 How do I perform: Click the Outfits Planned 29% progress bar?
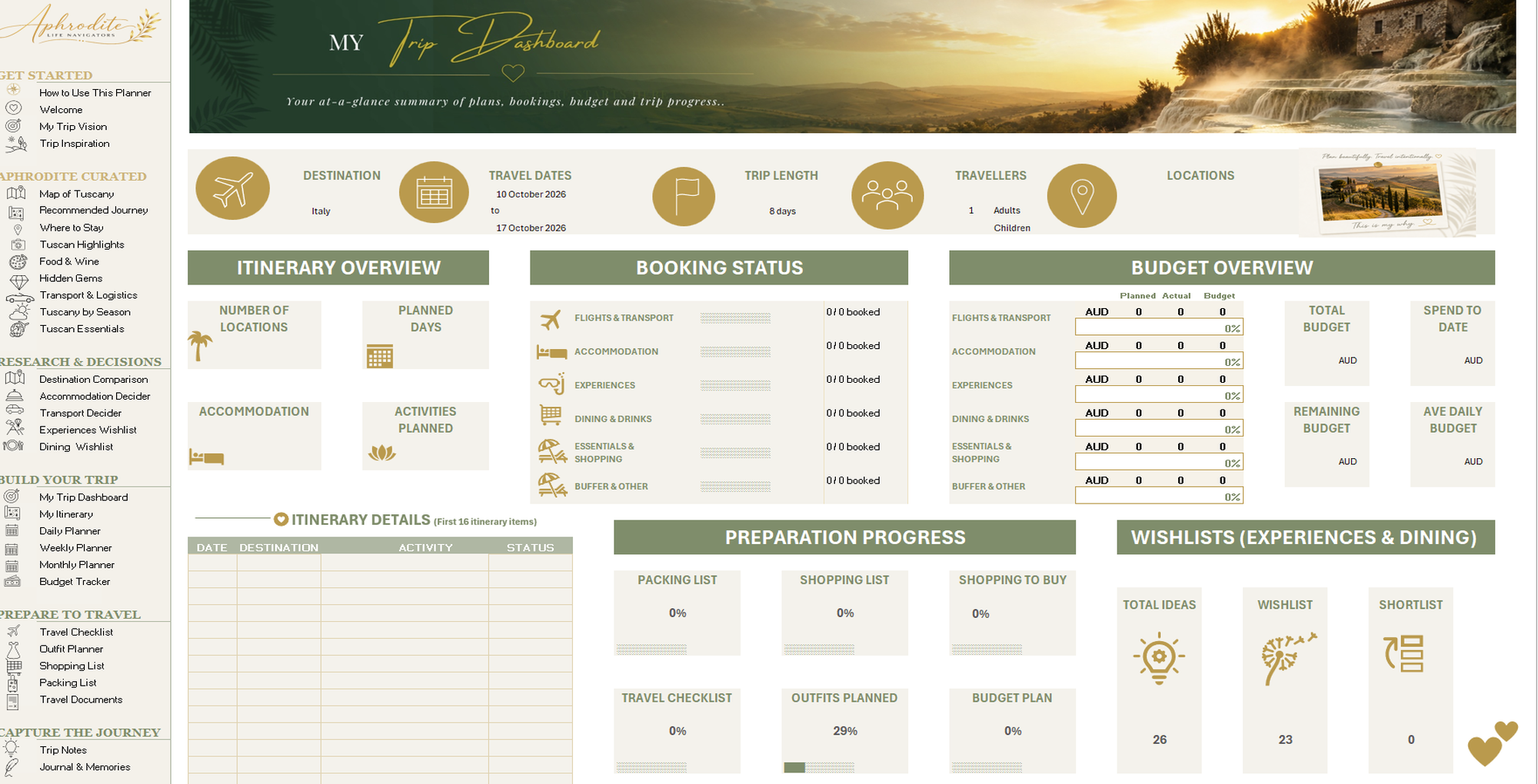[819, 767]
